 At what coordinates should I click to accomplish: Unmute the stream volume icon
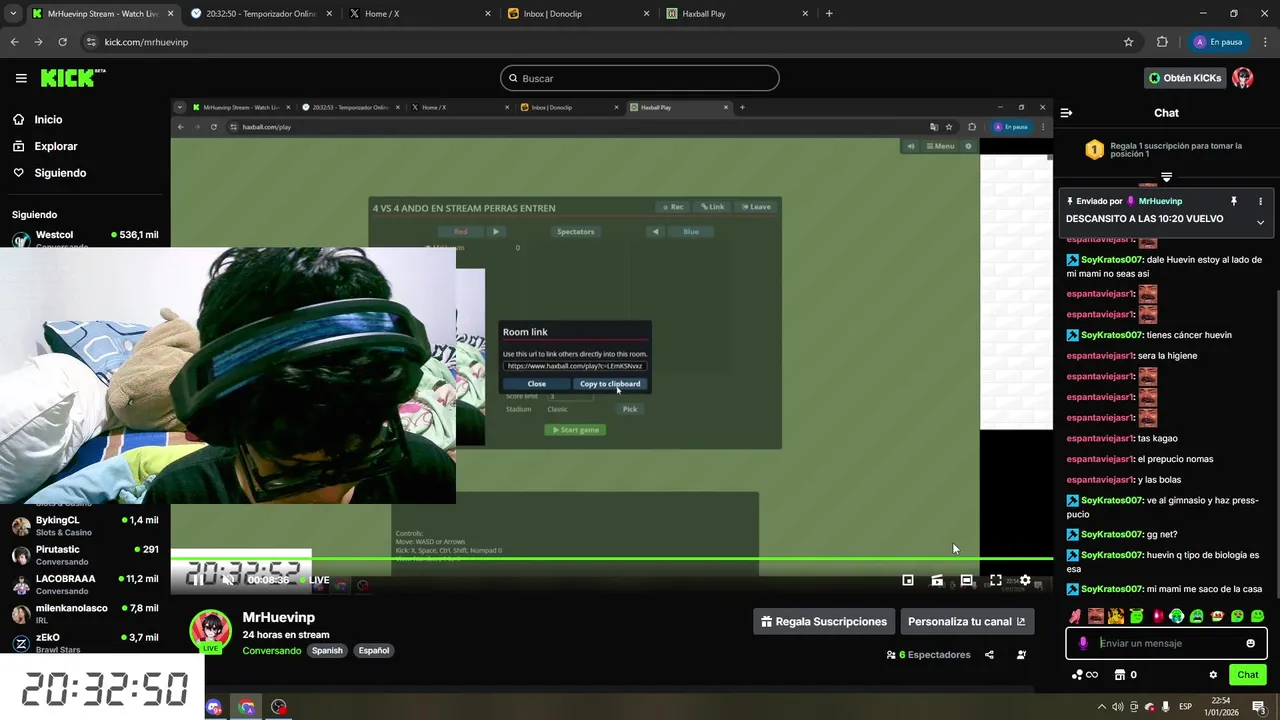(228, 580)
